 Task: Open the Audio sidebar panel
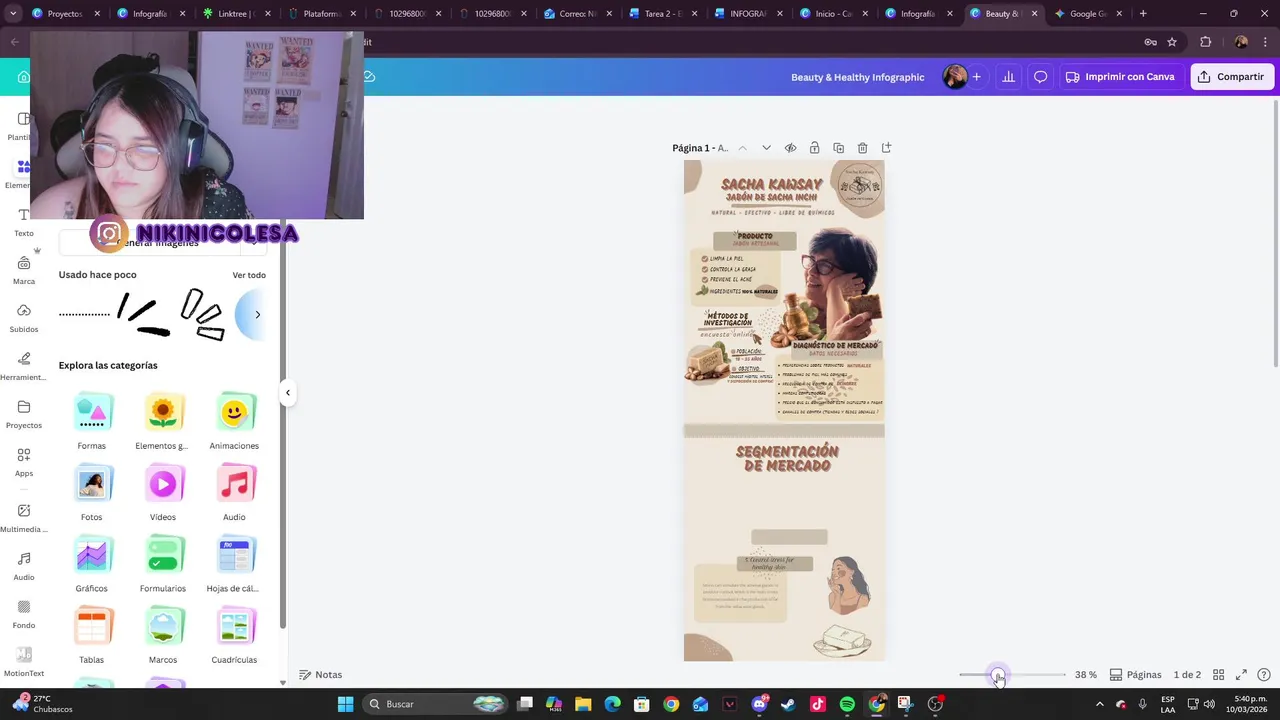click(24, 566)
